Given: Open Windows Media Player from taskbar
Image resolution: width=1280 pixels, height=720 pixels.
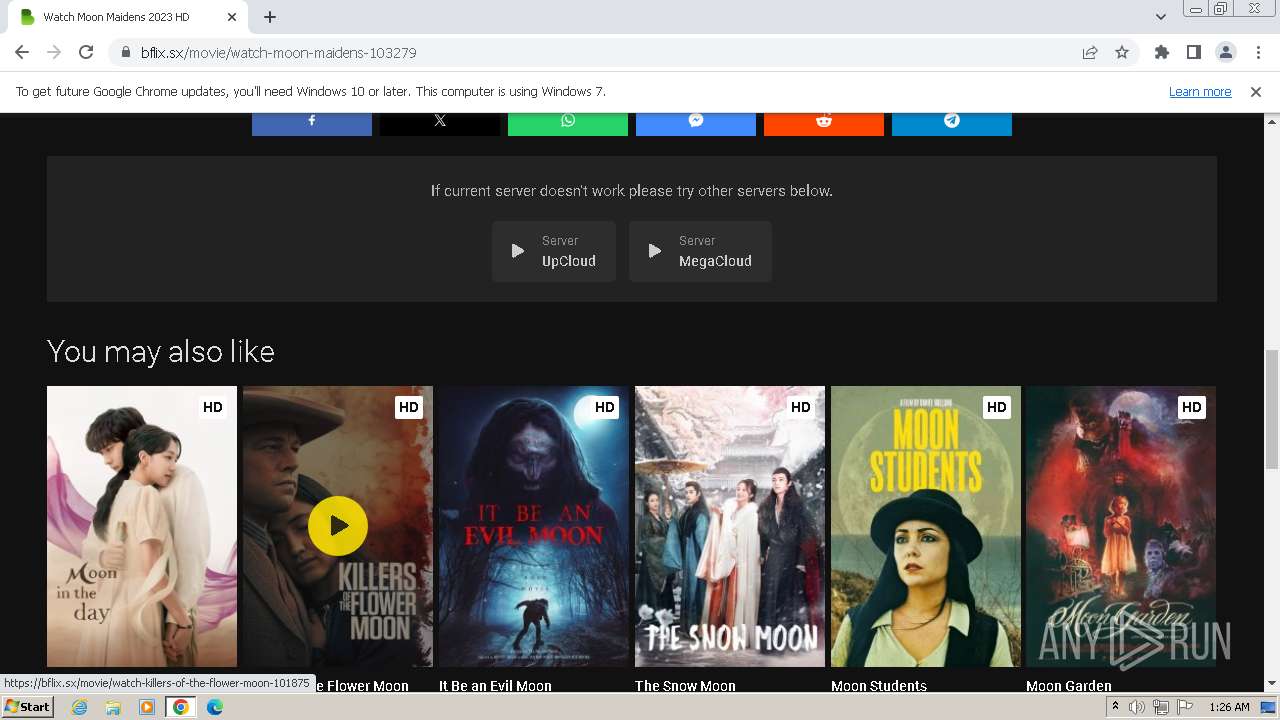Looking at the screenshot, I should point(147,707).
